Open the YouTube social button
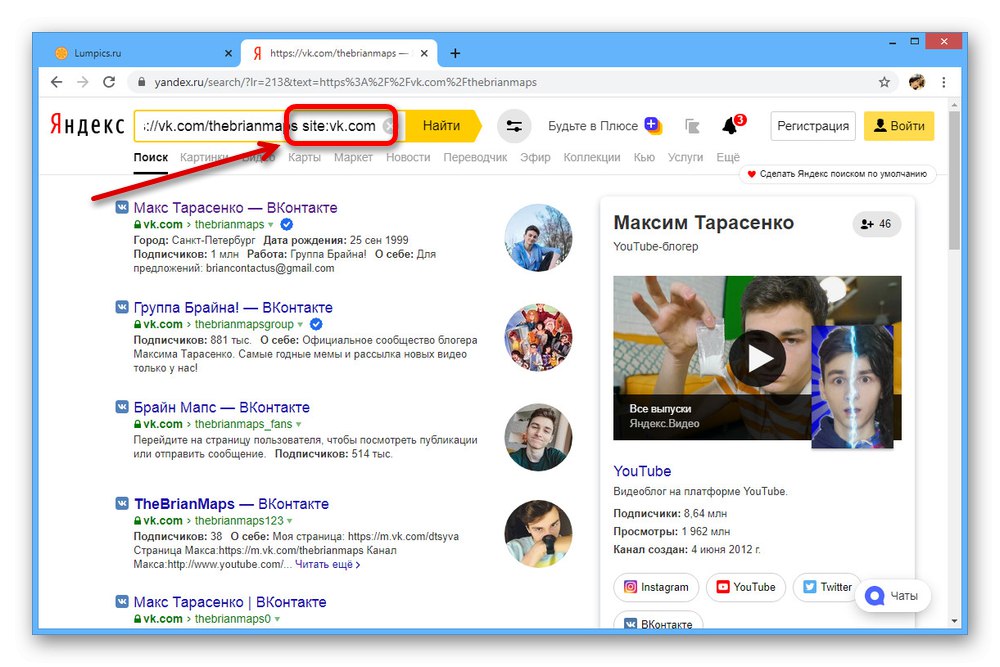The height and width of the screenshot is (667, 1000). tap(746, 587)
